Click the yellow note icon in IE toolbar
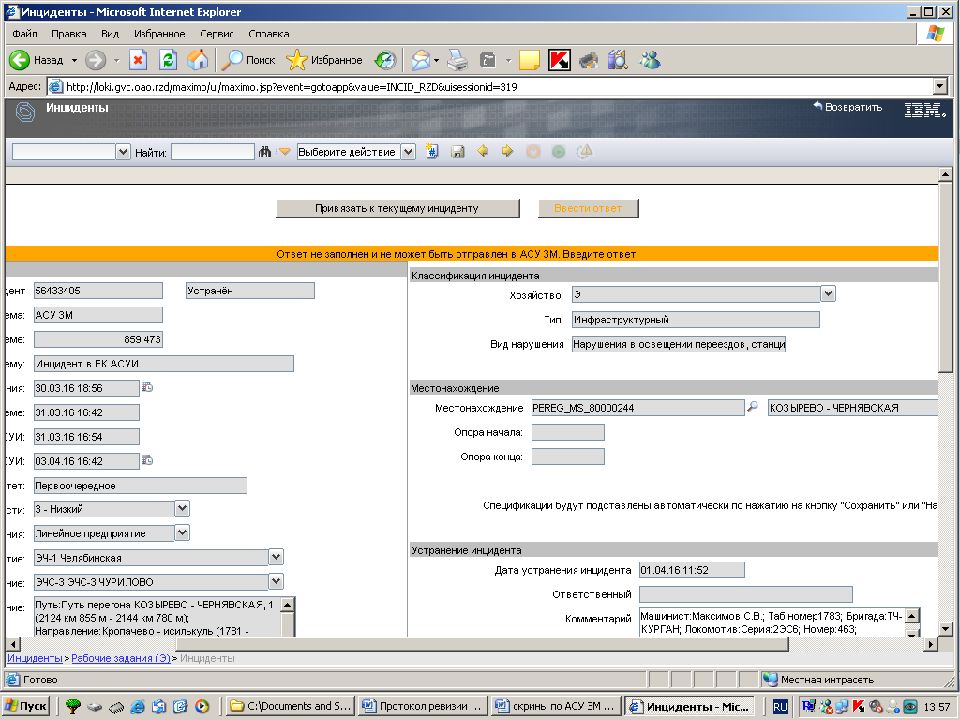960x720 pixels. pos(529,60)
